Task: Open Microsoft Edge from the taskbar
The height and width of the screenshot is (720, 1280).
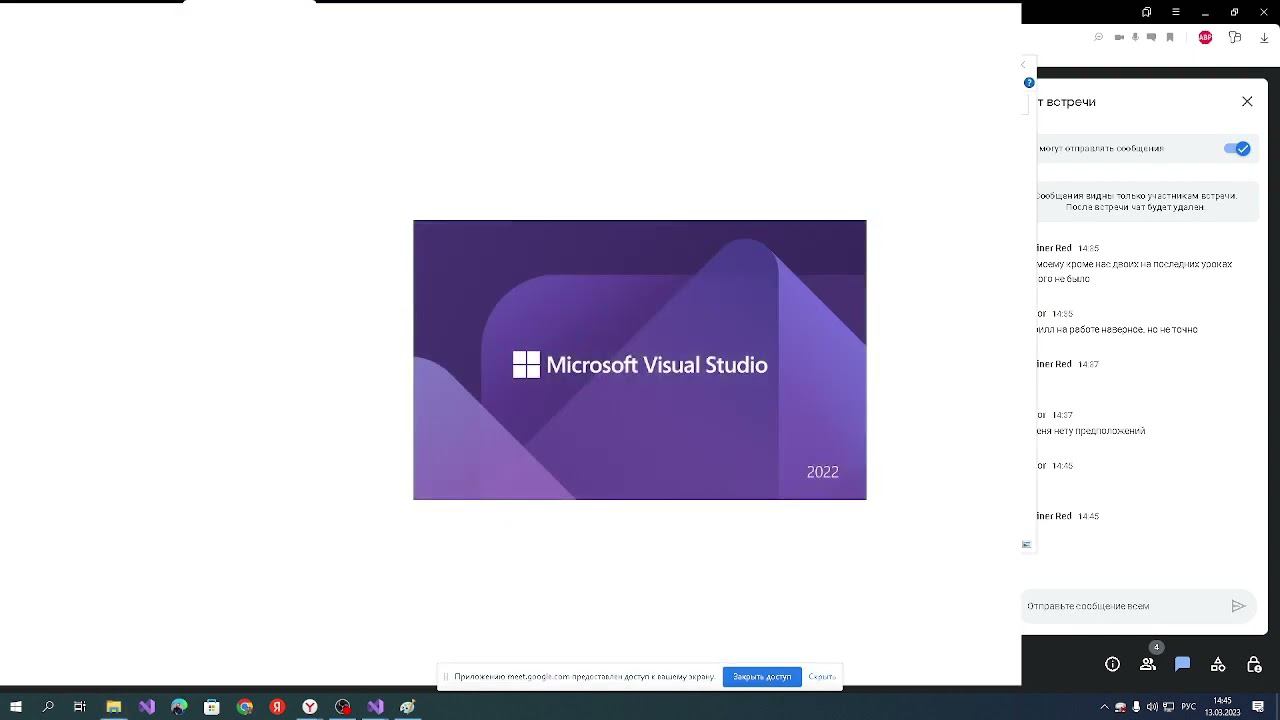Action: [x=179, y=707]
